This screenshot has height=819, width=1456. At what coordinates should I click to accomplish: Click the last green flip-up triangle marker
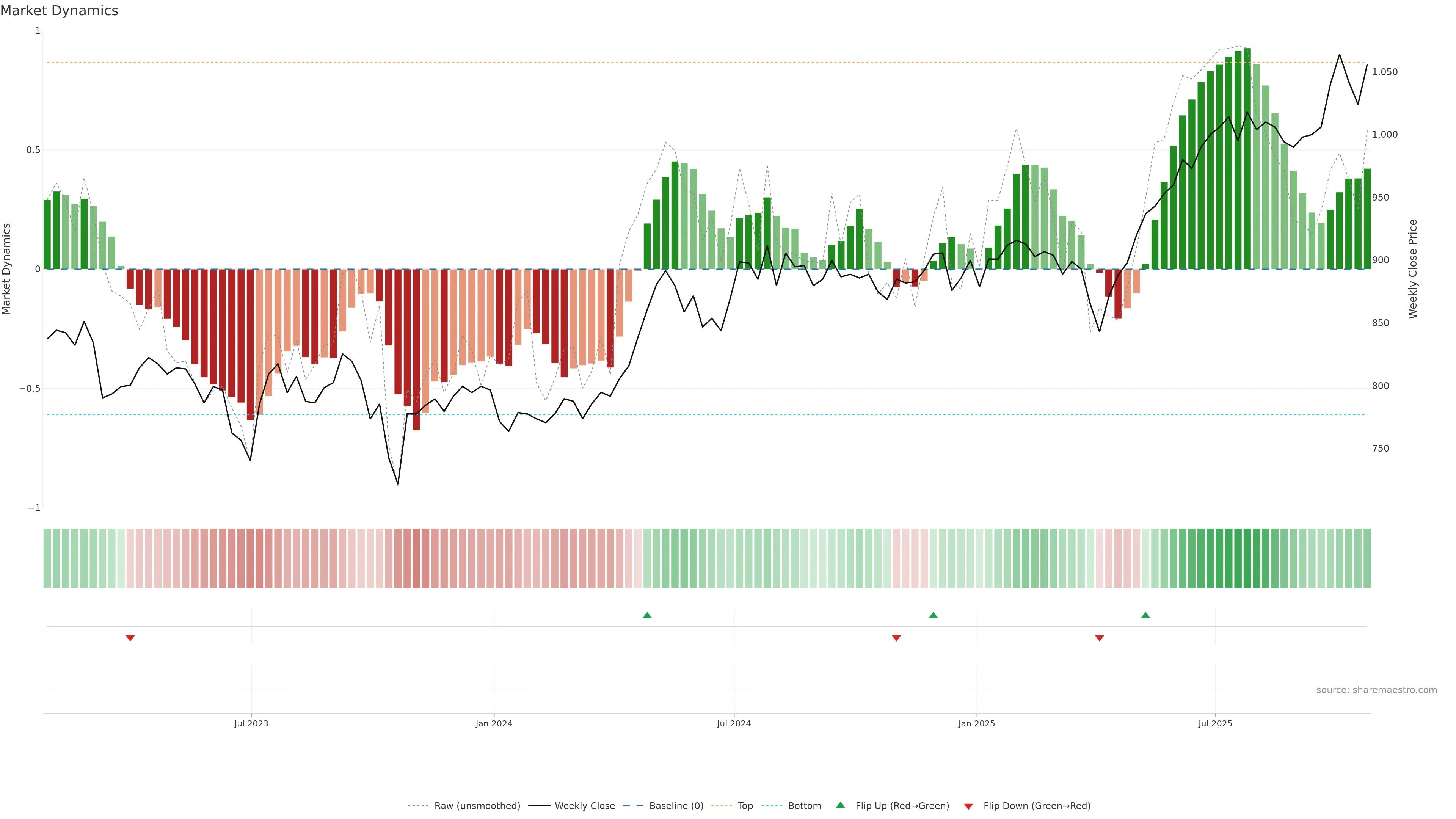coord(1145,615)
